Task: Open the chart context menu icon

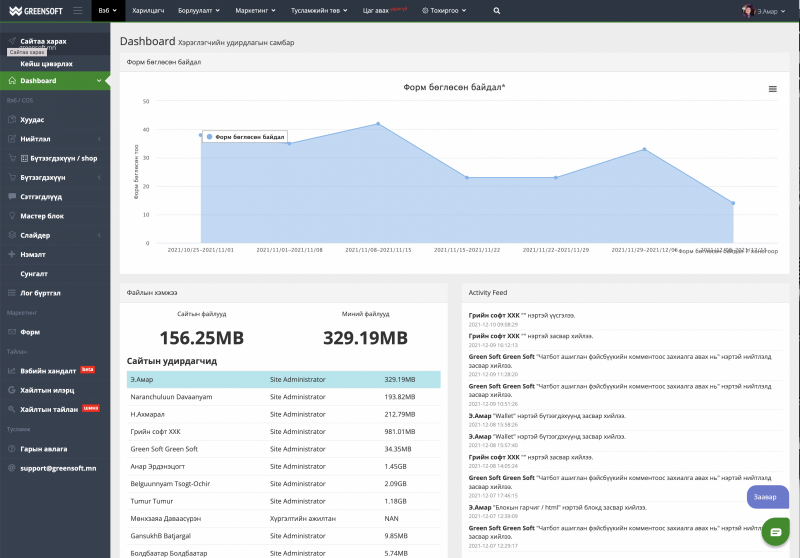Action: (x=772, y=89)
